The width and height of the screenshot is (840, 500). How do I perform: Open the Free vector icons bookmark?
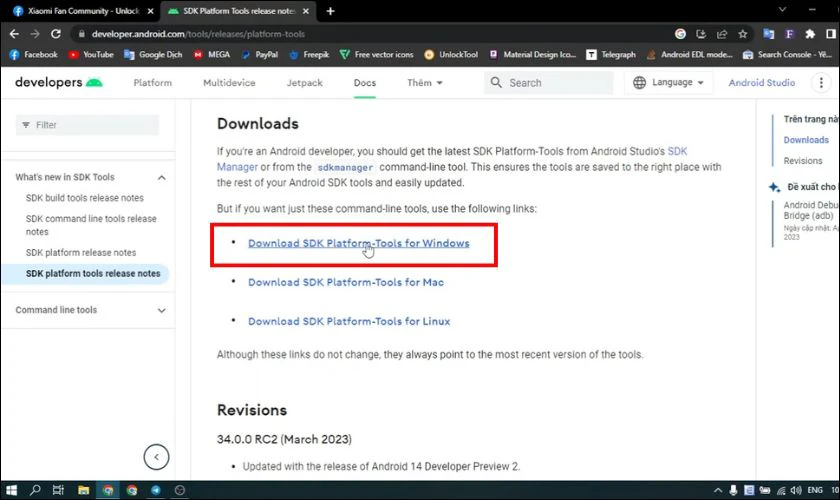pos(377,55)
